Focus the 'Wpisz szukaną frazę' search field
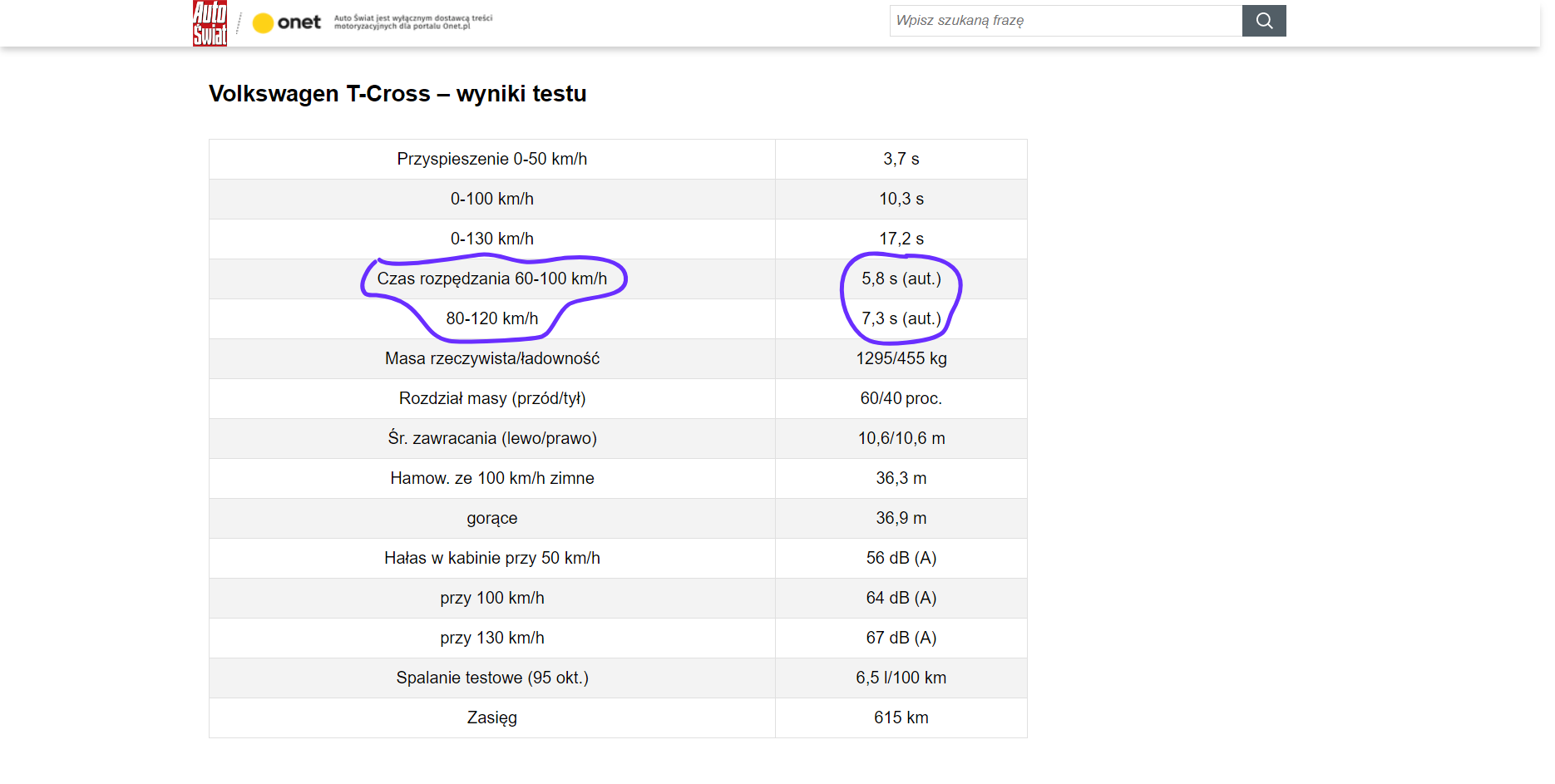This screenshot has width=1555, height=784. tap(1066, 21)
